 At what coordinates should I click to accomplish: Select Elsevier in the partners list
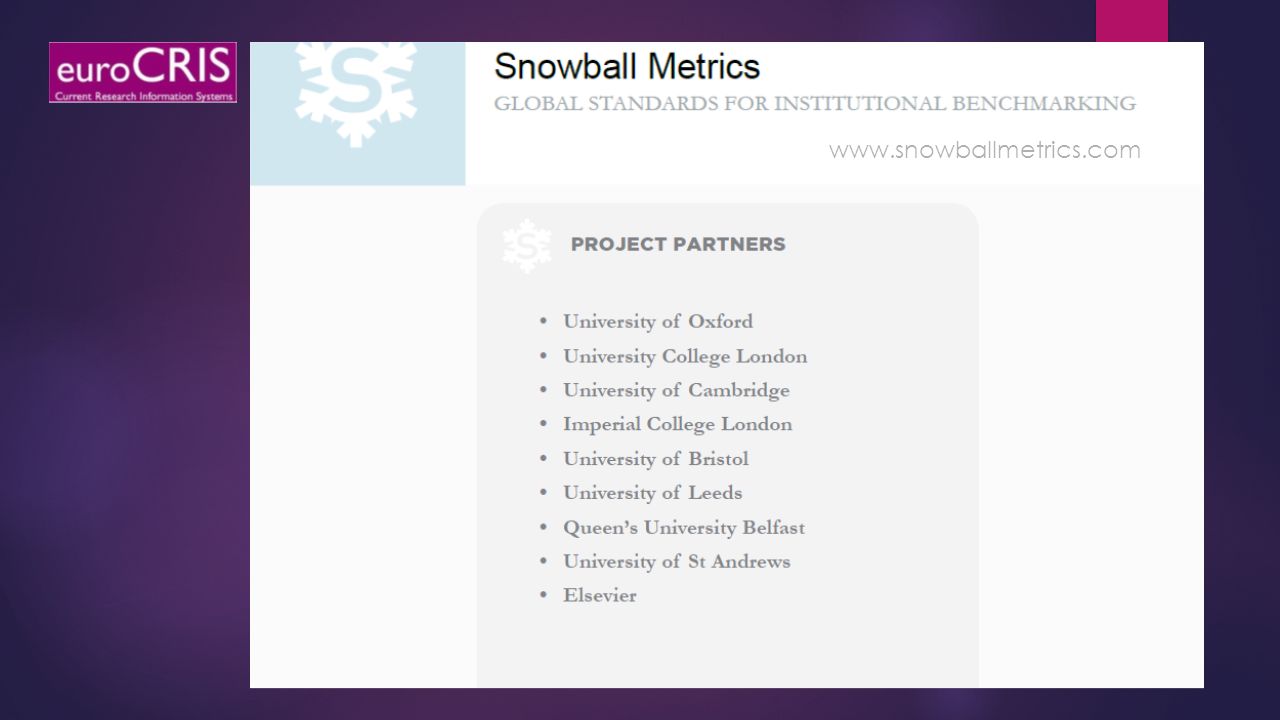[x=600, y=596]
